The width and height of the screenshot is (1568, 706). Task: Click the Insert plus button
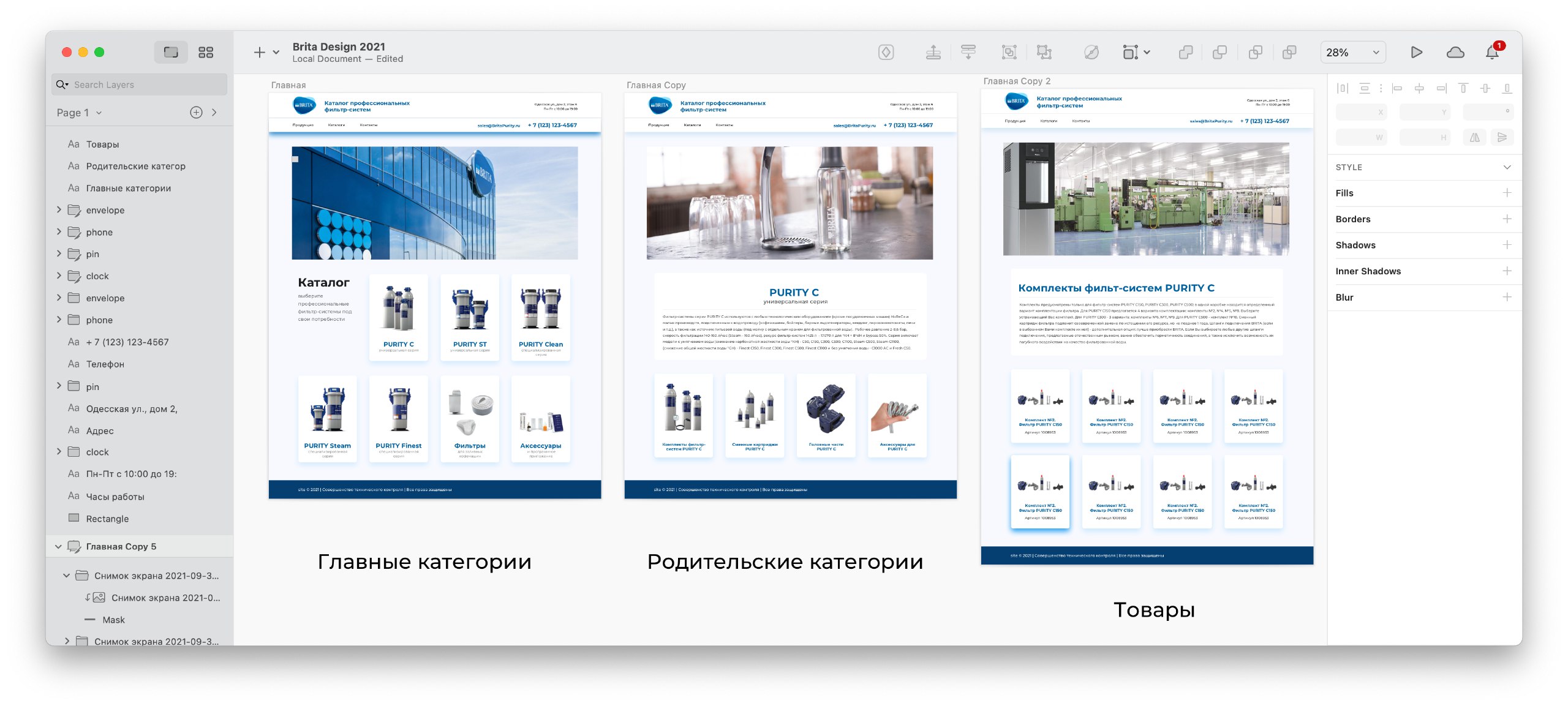click(260, 53)
